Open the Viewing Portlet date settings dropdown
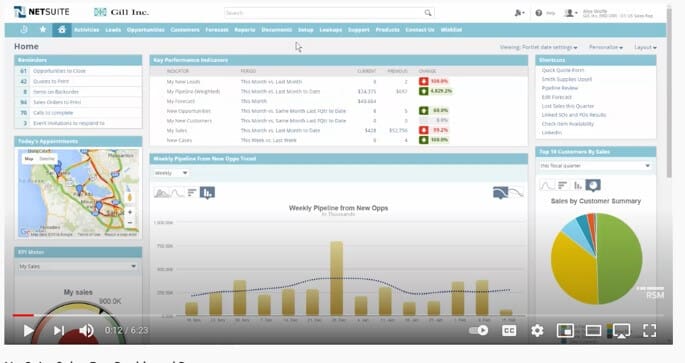The height and width of the screenshot is (363, 685). click(538, 47)
